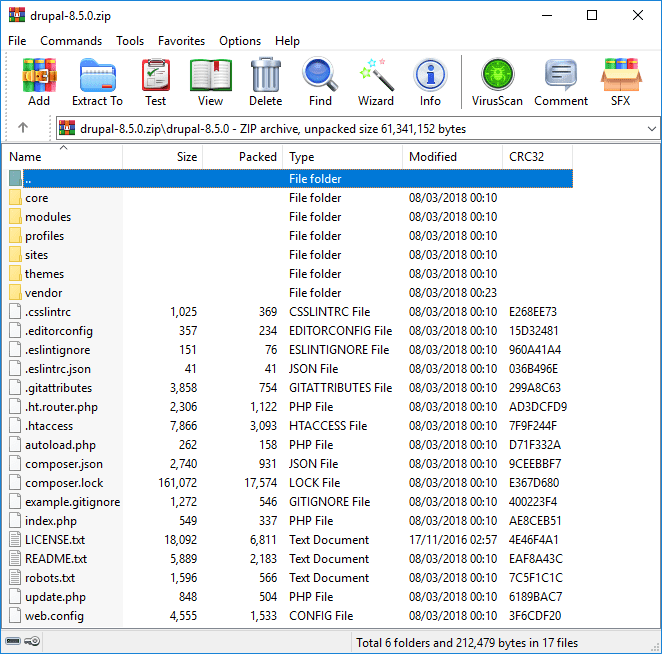The height and width of the screenshot is (654, 662).
Task: Click the SFX archive icon
Action: tap(621, 76)
